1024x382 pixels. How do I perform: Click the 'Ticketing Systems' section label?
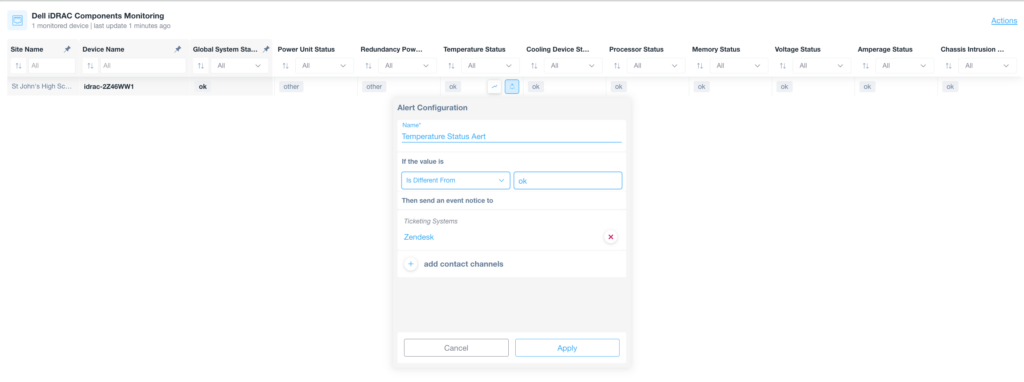pyautogui.click(x=430, y=221)
